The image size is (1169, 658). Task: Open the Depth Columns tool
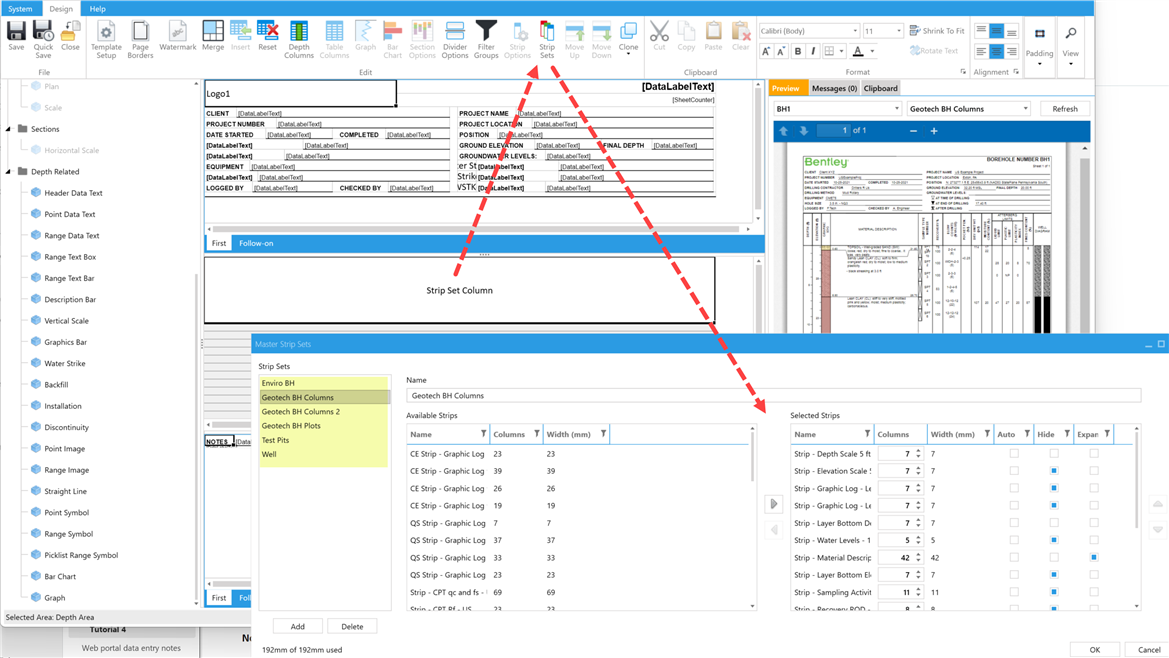(x=299, y=39)
